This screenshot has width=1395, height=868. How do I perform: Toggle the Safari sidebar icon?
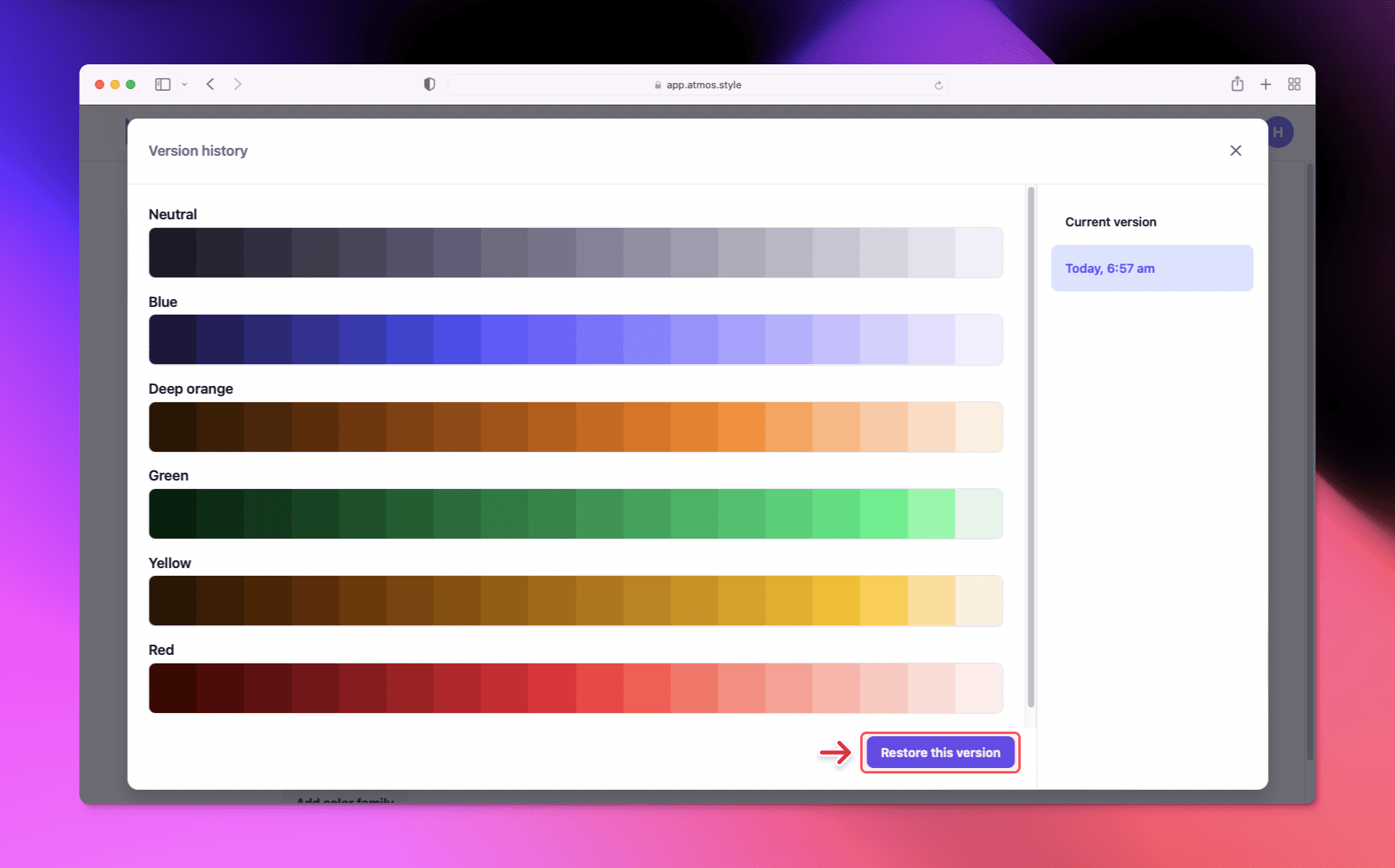click(163, 84)
